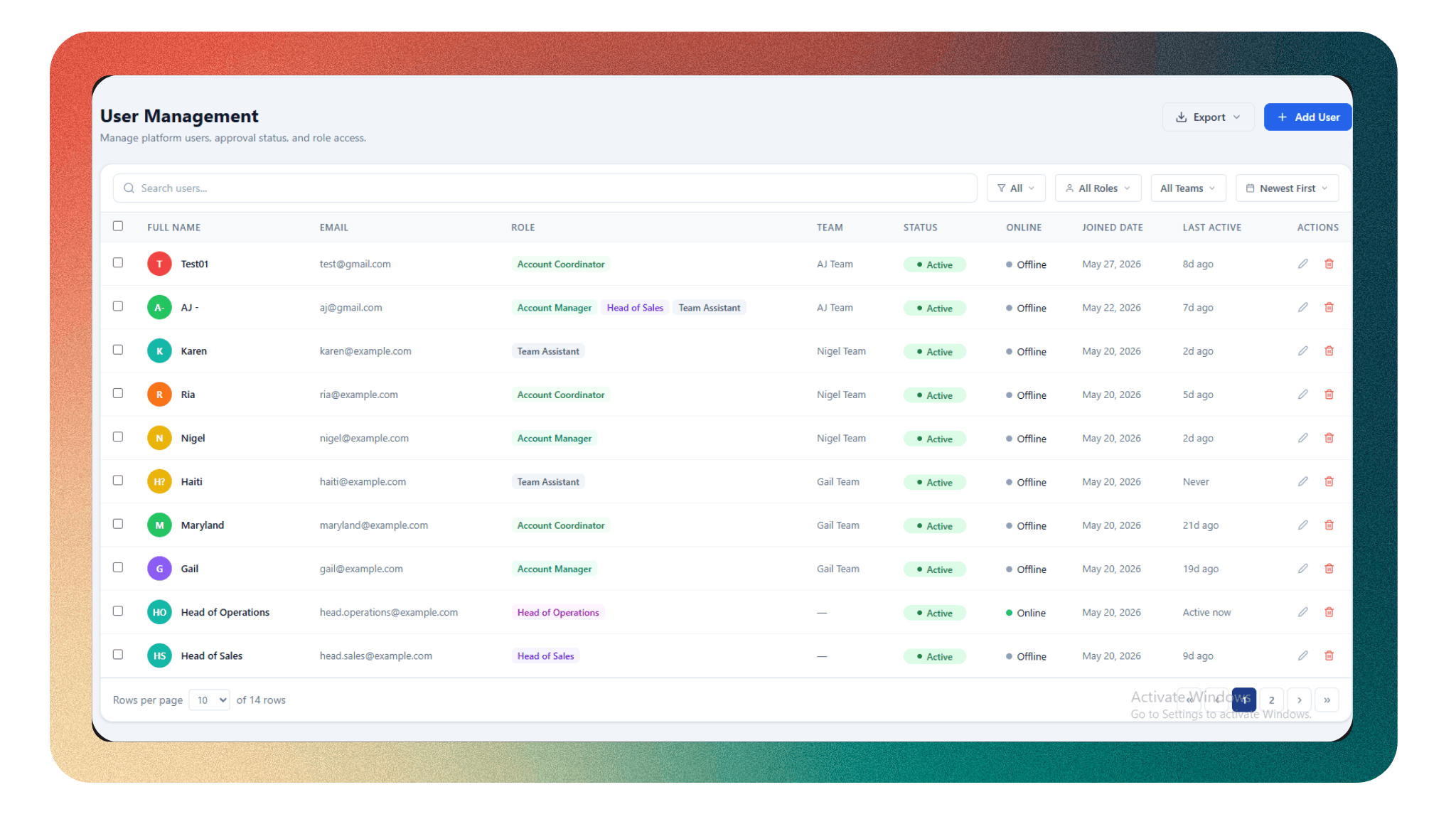Click the magnifier icon in search box
The height and width of the screenshot is (819, 1456).
[129, 188]
